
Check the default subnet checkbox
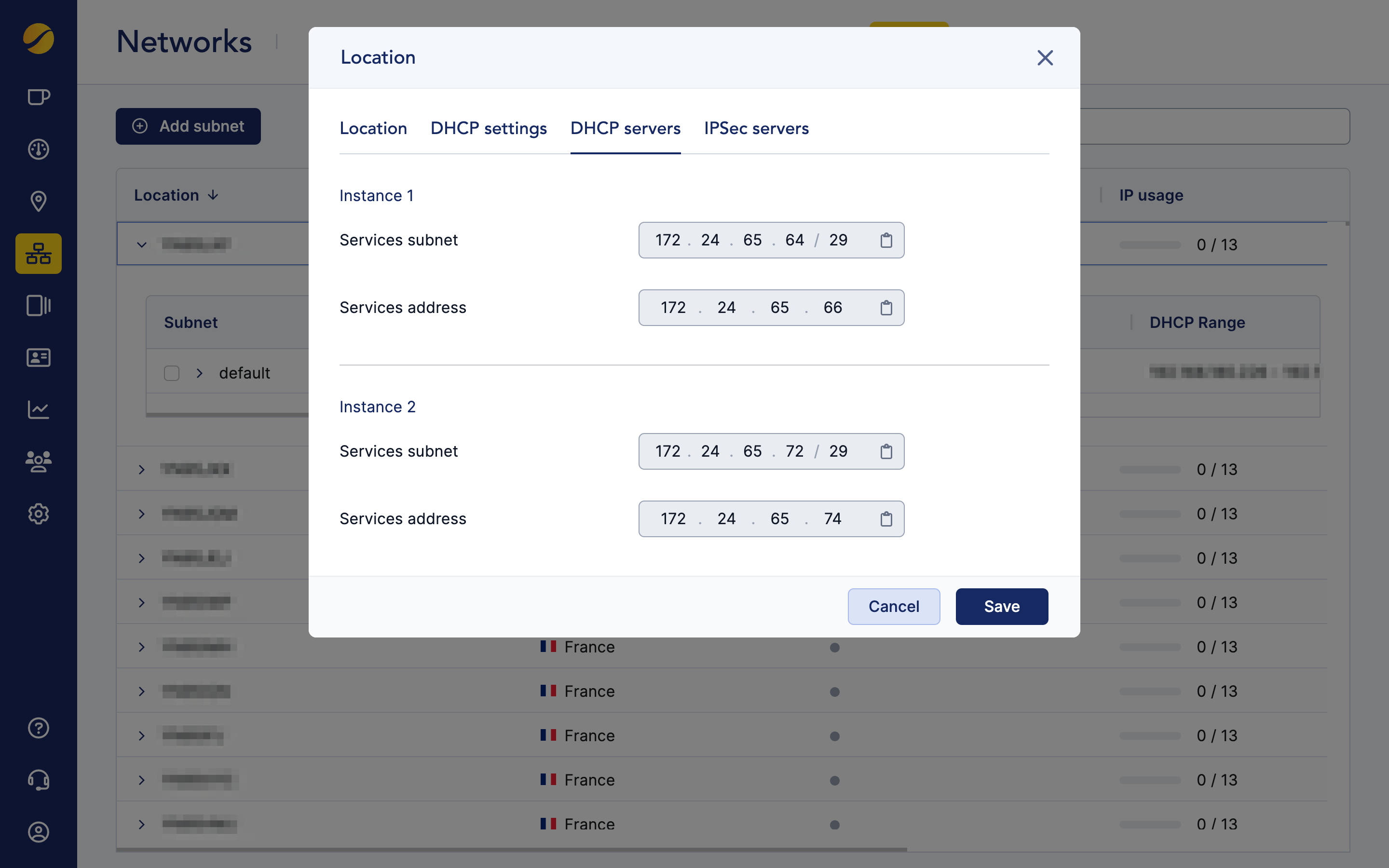pos(172,373)
